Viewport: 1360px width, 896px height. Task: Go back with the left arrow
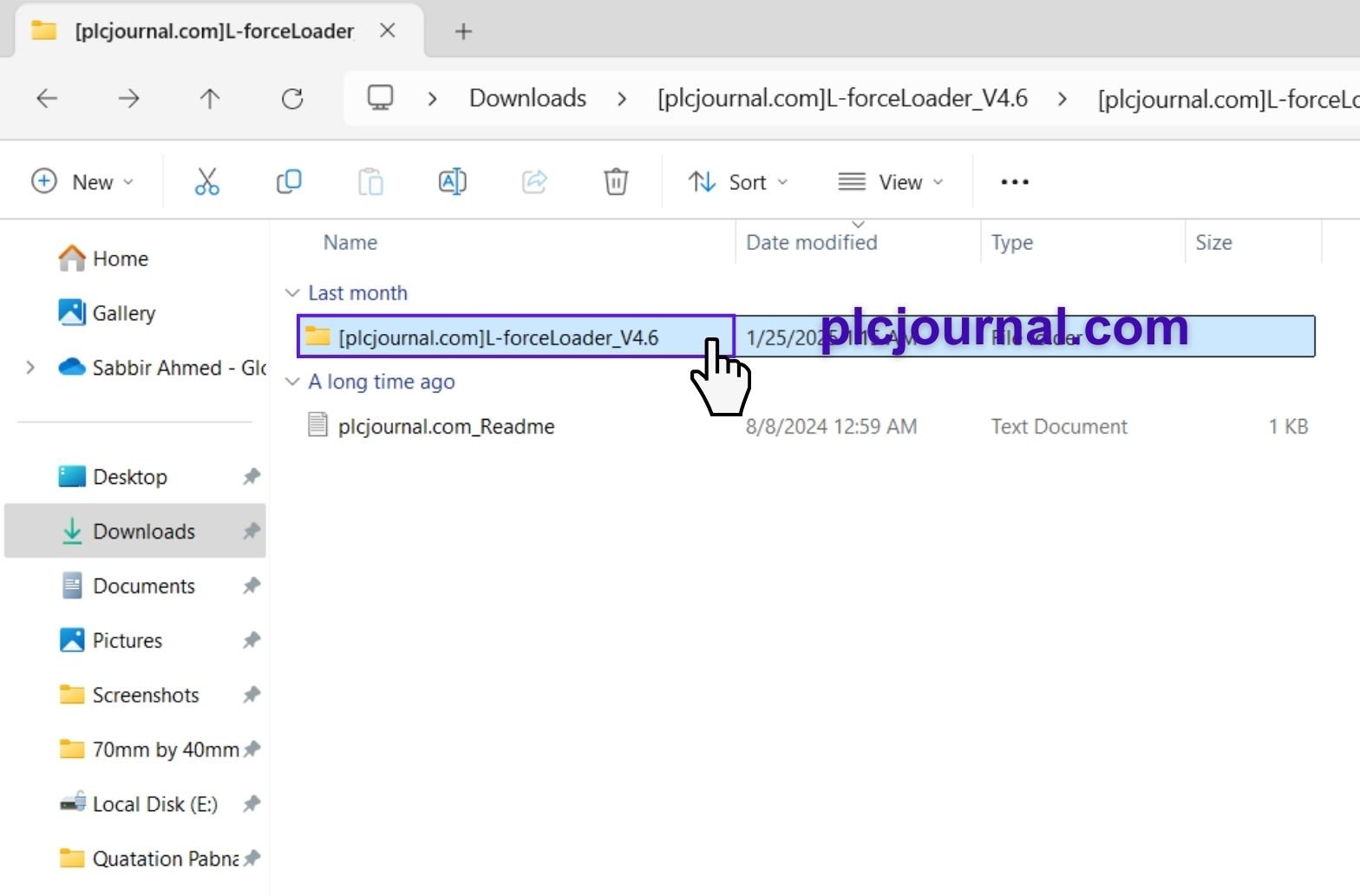click(x=47, y=99)
